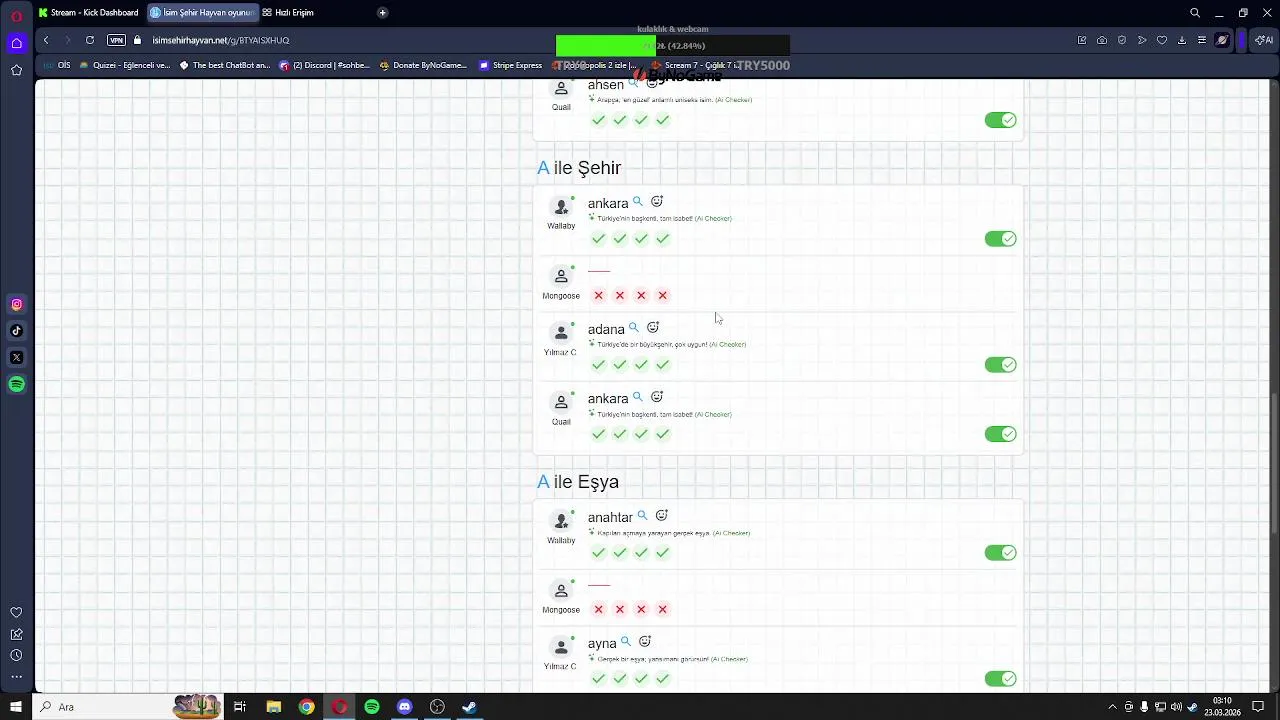Toggle approval switch for 'anahtar'
The width and height of the screenshot is (1280, 720).
click(x=1000, y=553)
